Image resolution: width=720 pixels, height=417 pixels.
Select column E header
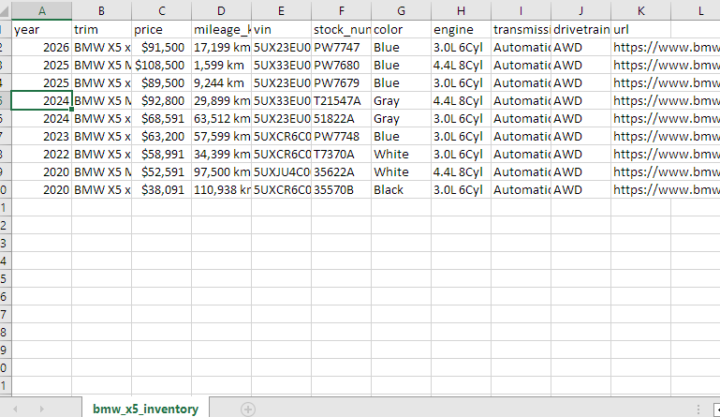pyautogui.click(x=281, y=11)
